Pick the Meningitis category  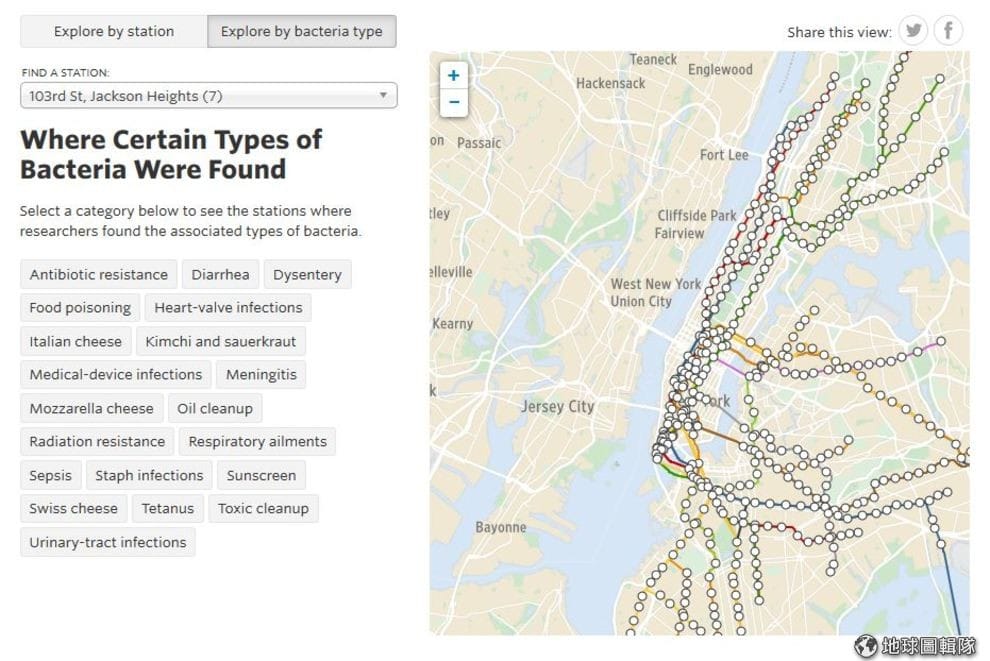point(261,375)
